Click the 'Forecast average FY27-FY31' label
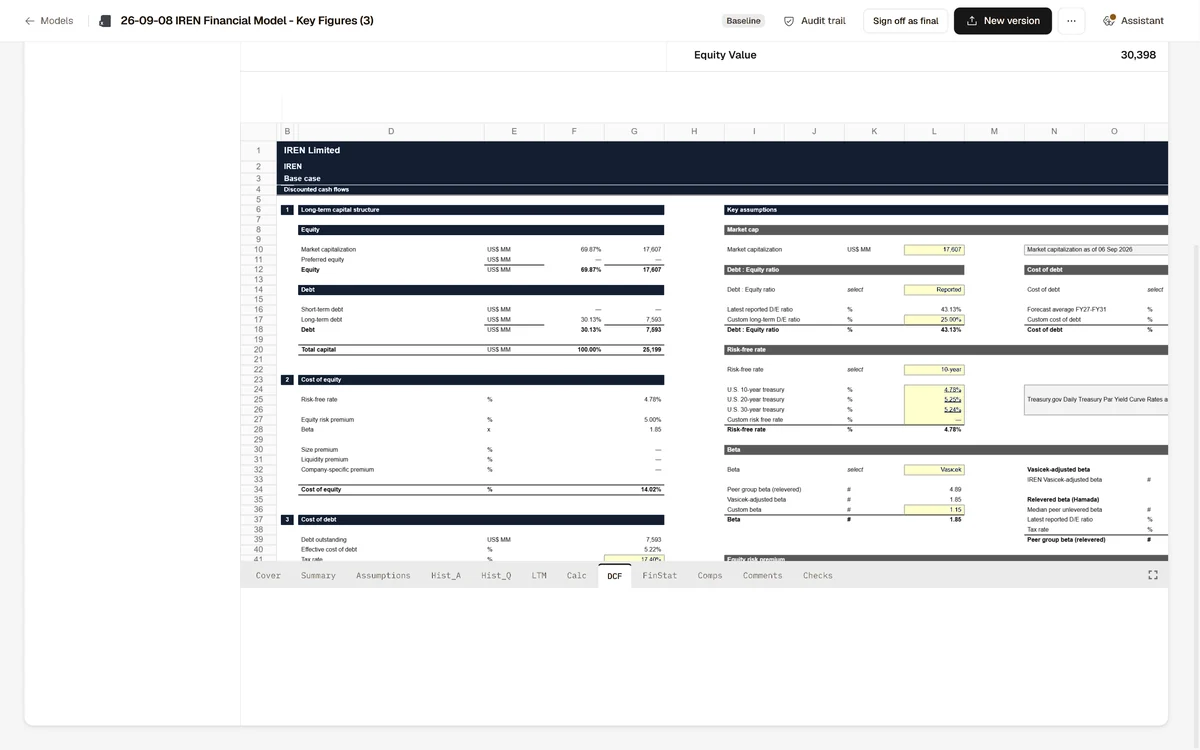This screenshot has height=750, width=1200. (x=1067, y=309)
